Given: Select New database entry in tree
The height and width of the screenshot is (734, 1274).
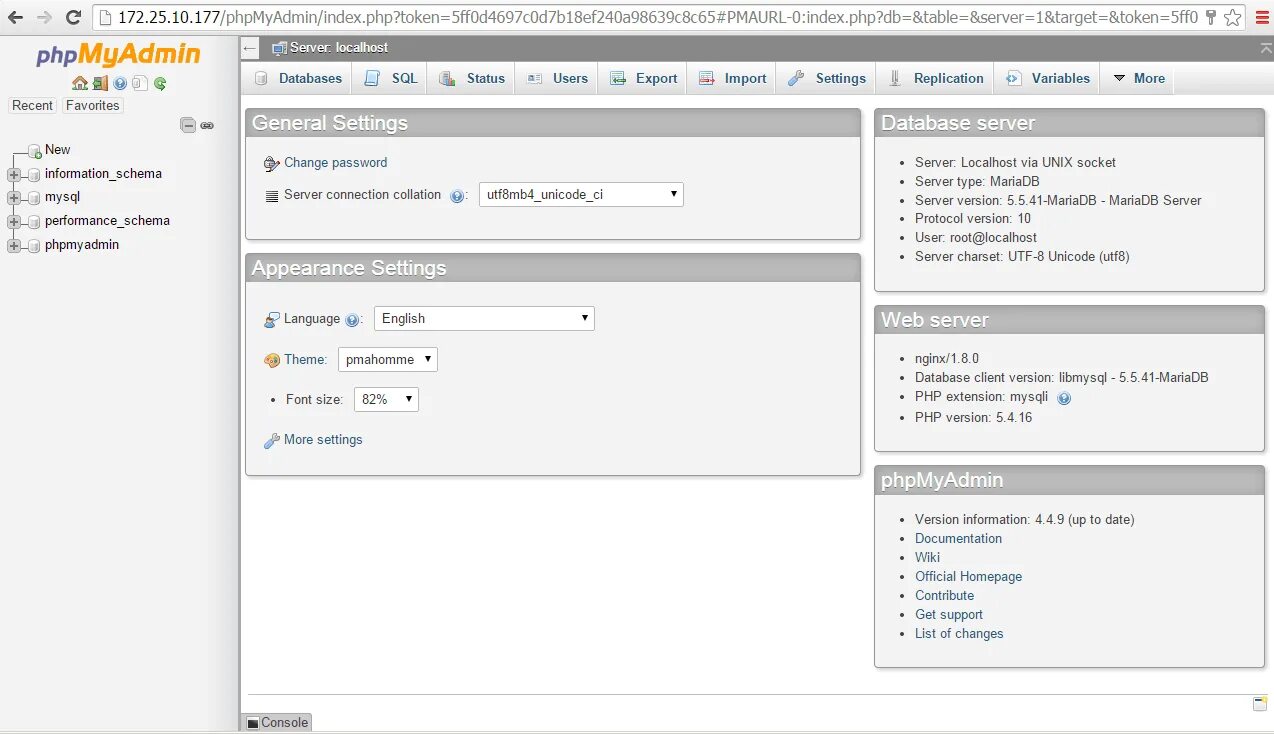Looking at the screenshot, I should 57,150.
